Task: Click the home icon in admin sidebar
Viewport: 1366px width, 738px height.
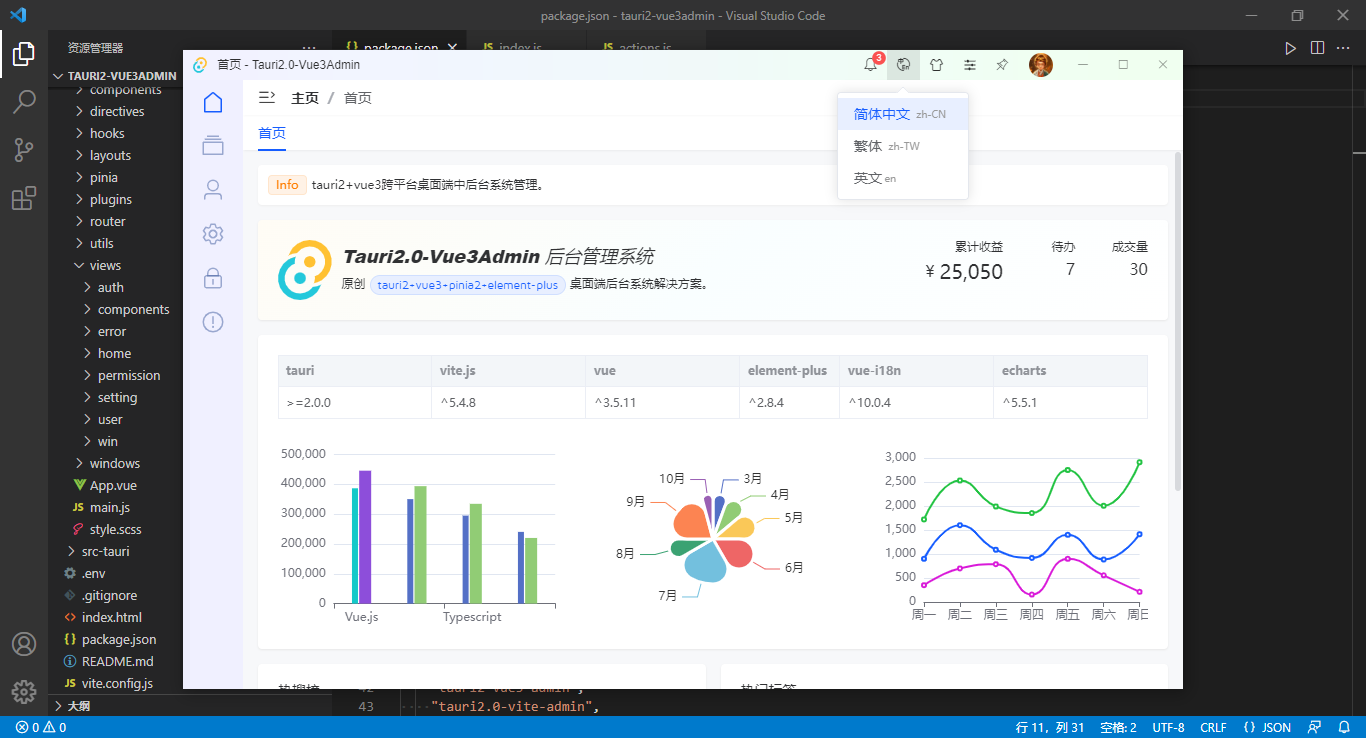Action: point(212,102)
